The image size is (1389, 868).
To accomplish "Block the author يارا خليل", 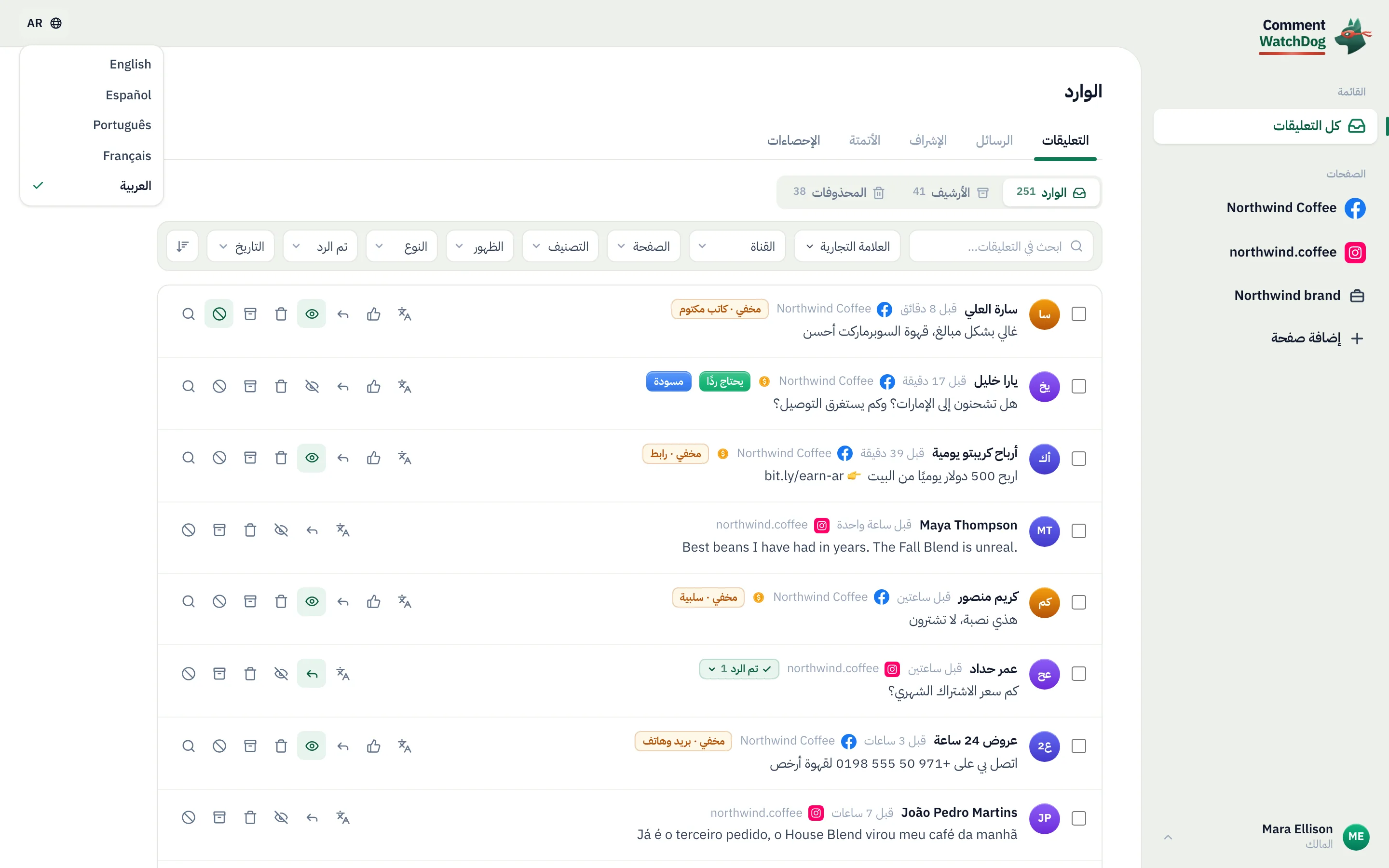I will click(219, 386).
